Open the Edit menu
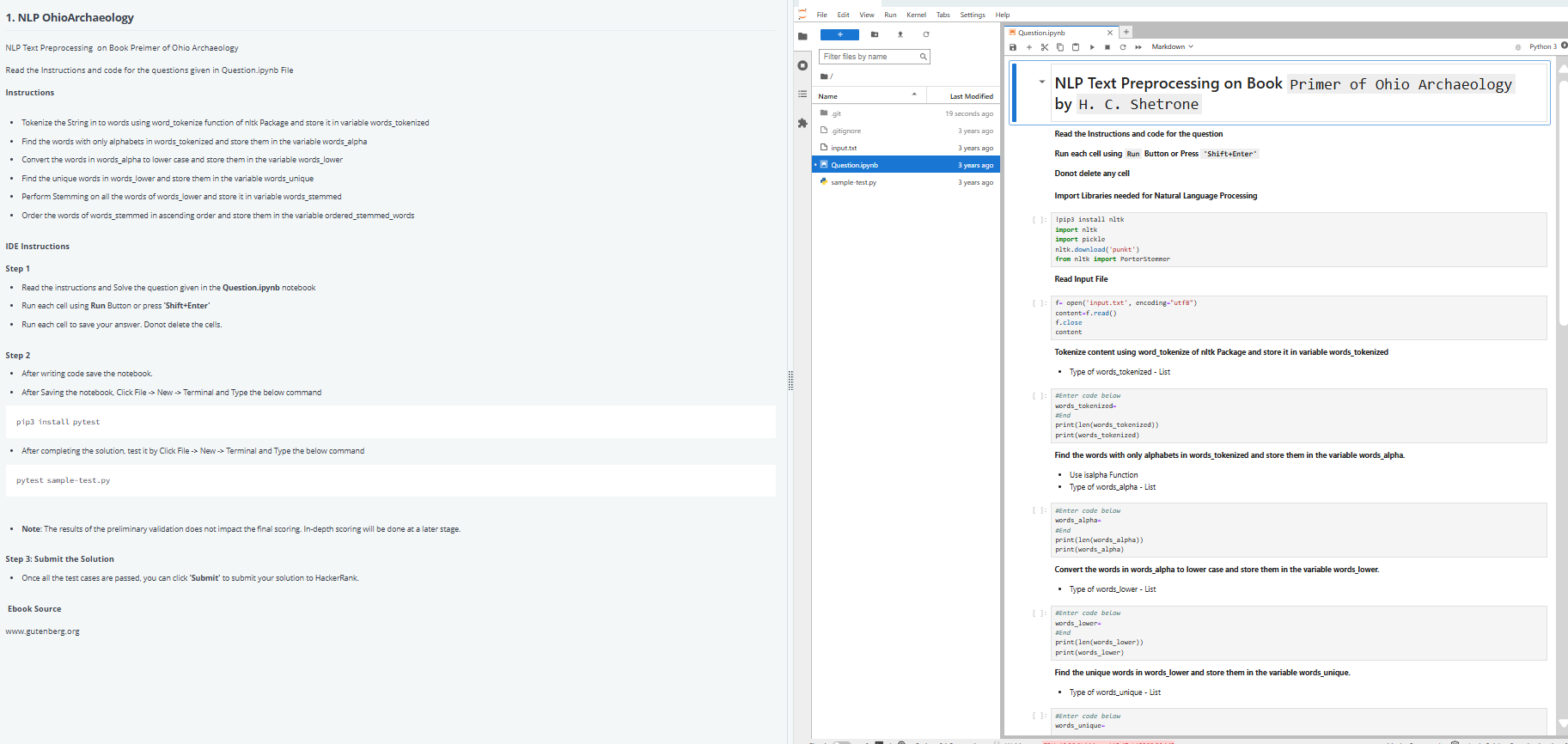 [x=844, y=15]
